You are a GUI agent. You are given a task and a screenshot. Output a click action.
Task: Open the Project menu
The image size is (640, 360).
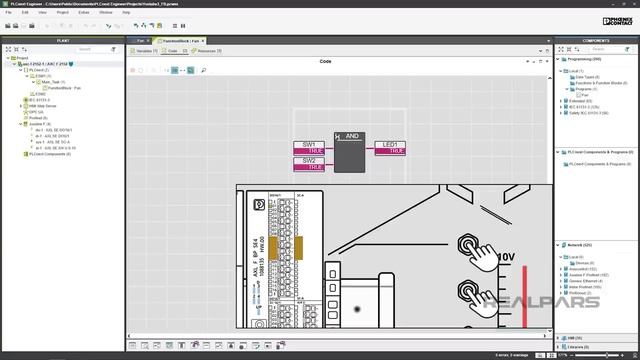(x=62, y=13)
